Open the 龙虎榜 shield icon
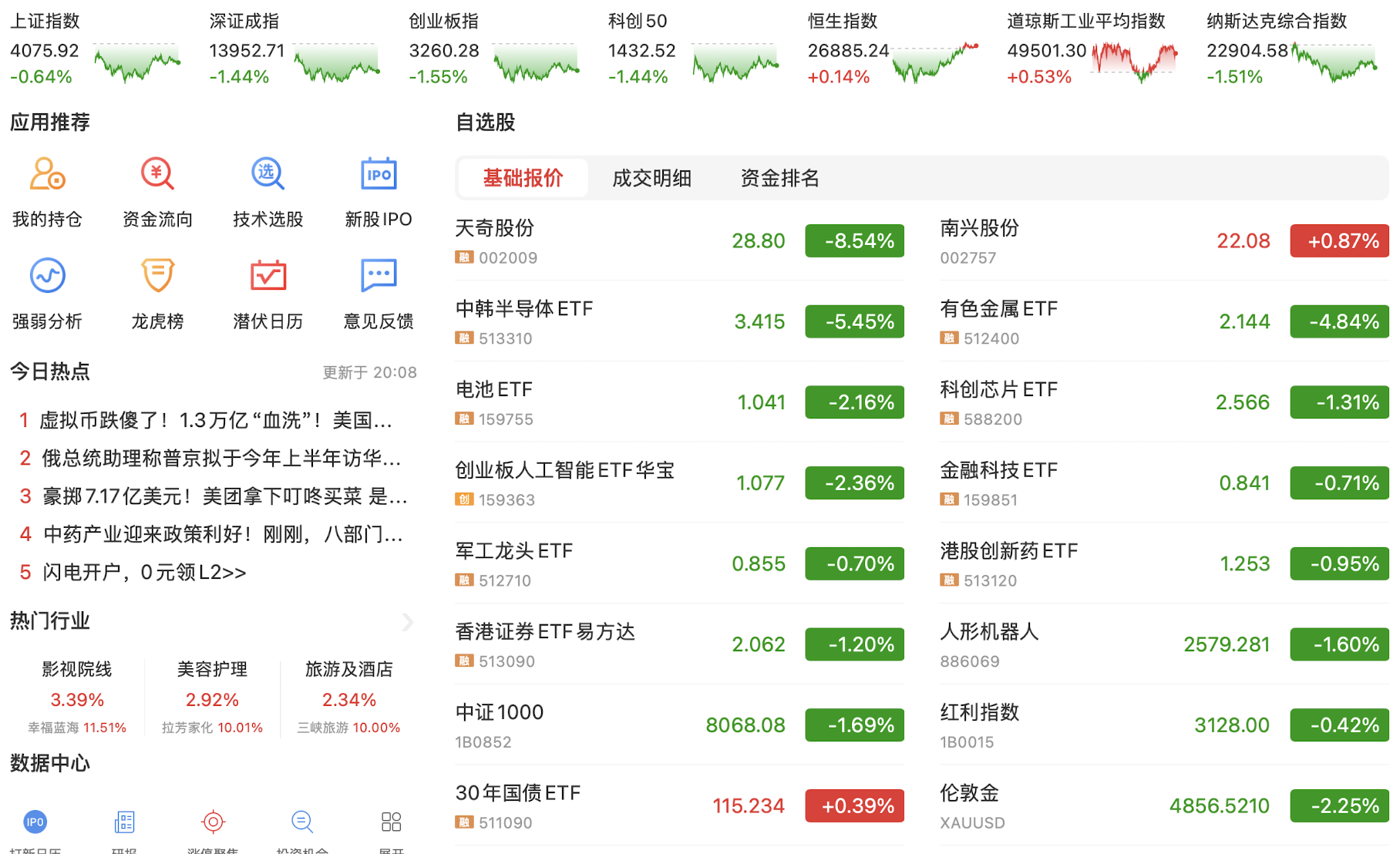1400x854 pixels. click(x=157, y=276)
